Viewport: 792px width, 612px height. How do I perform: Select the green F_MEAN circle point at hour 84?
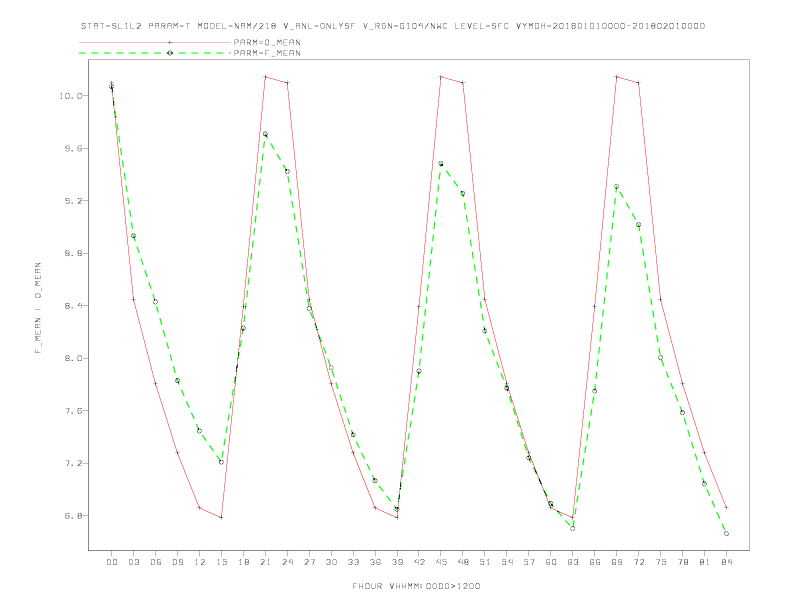[x=726, y=534]
